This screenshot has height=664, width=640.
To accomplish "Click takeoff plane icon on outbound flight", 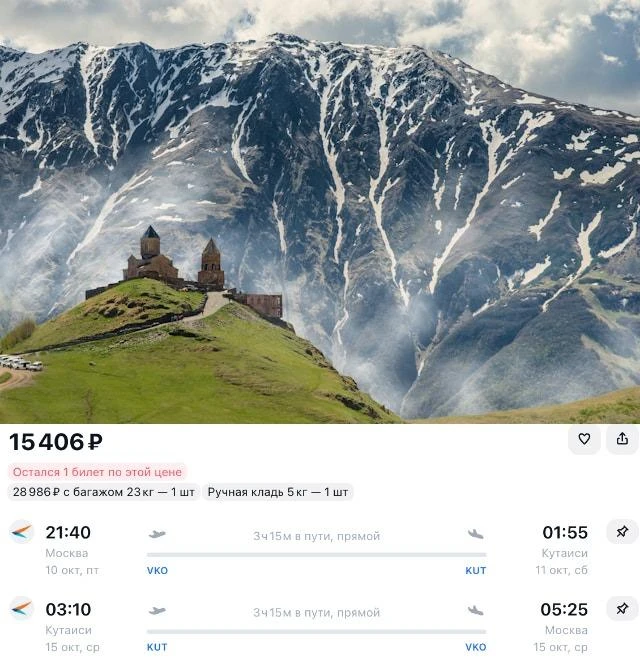I will point(157,534).
